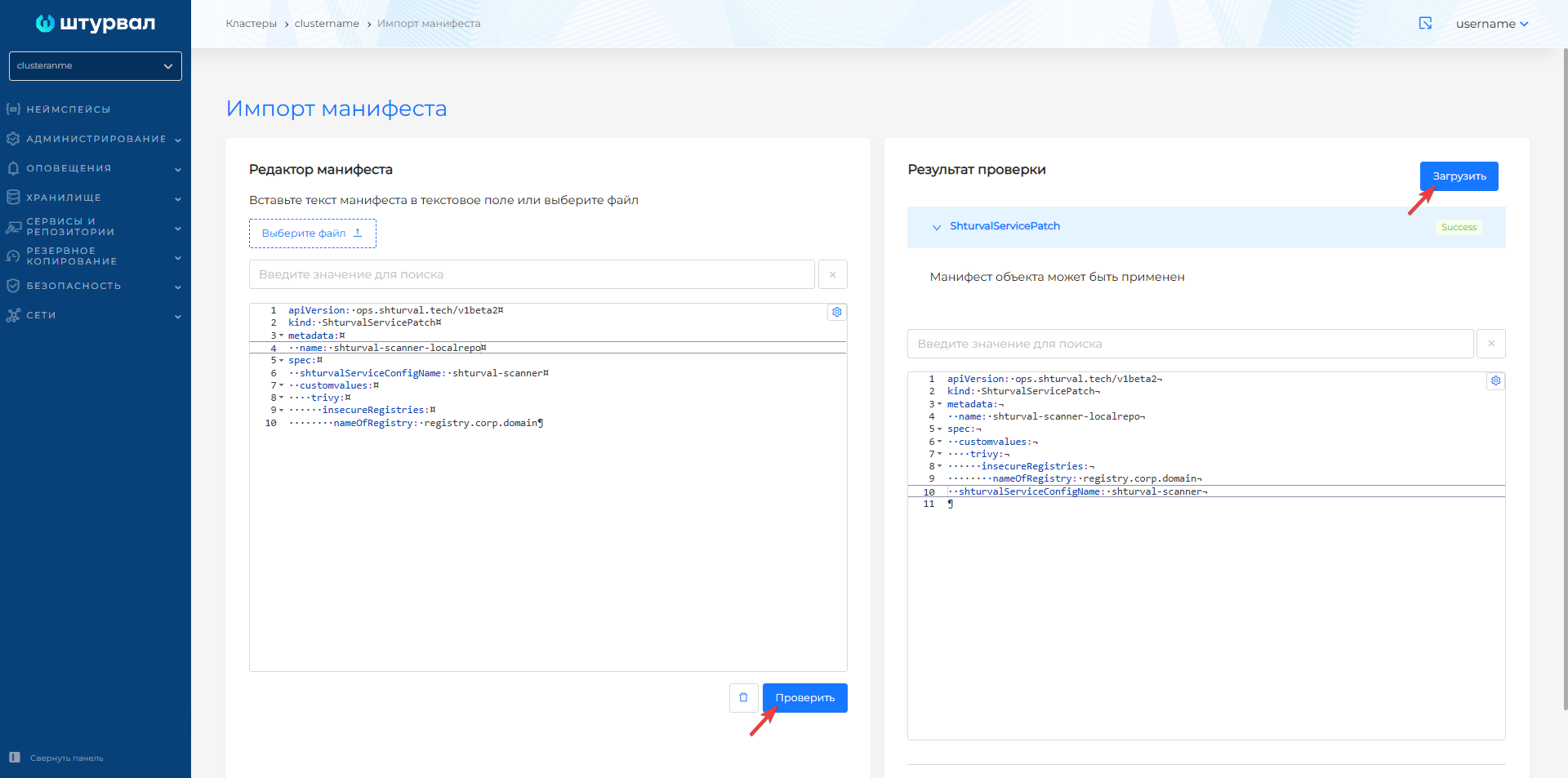Click the Резервное копирование sidebar icon
1568x778 pixels.
[x=13, y=256]
